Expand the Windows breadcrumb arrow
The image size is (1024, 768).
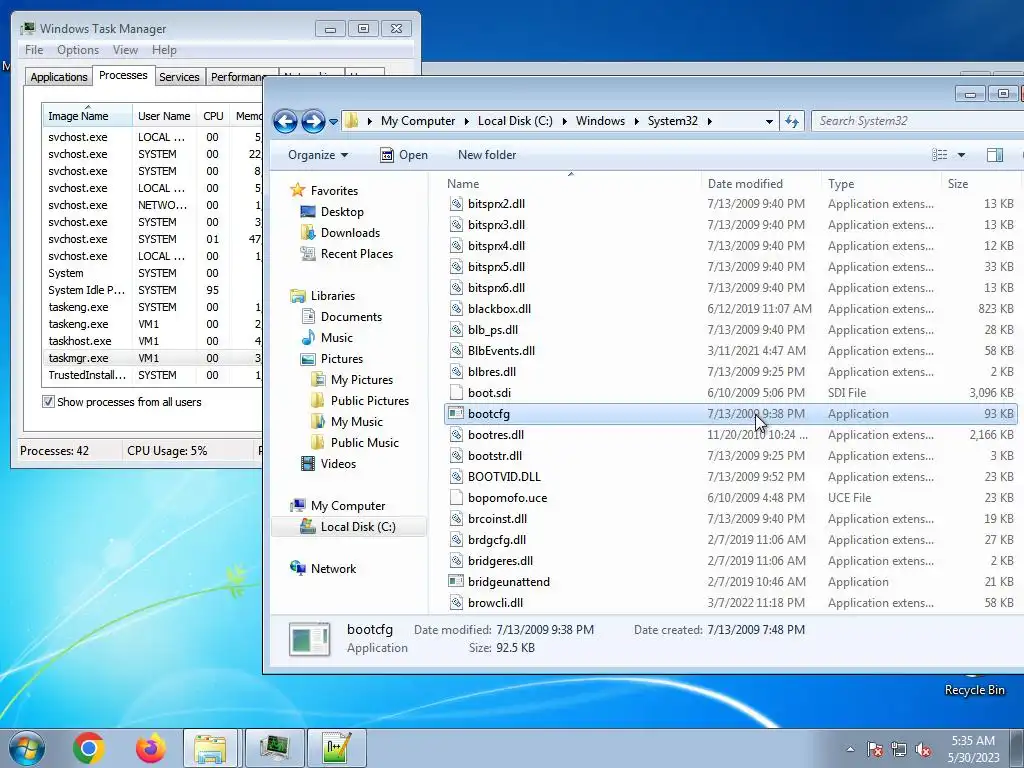click(636, 121)
